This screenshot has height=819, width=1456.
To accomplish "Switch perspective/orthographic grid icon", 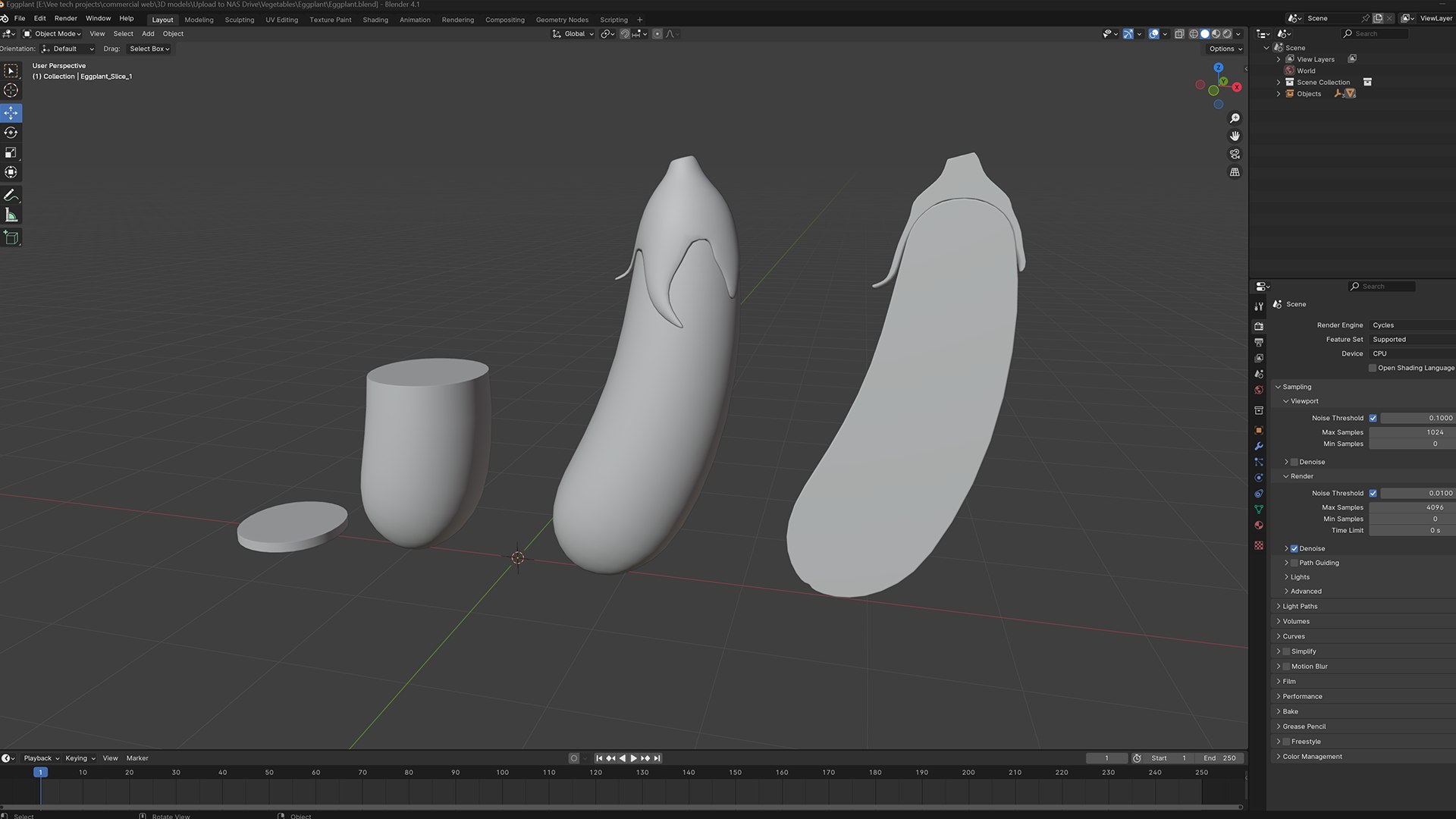I will point(1235,172).
